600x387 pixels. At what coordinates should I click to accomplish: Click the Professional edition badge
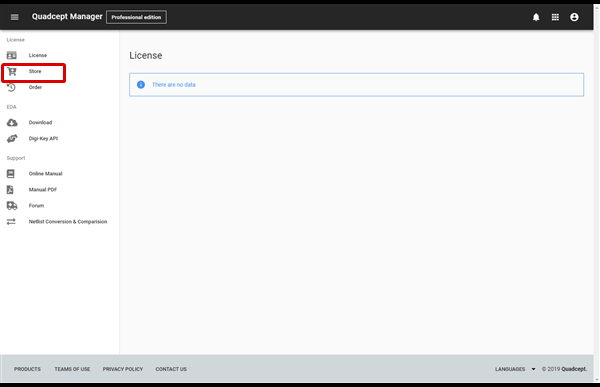[136, 17]
